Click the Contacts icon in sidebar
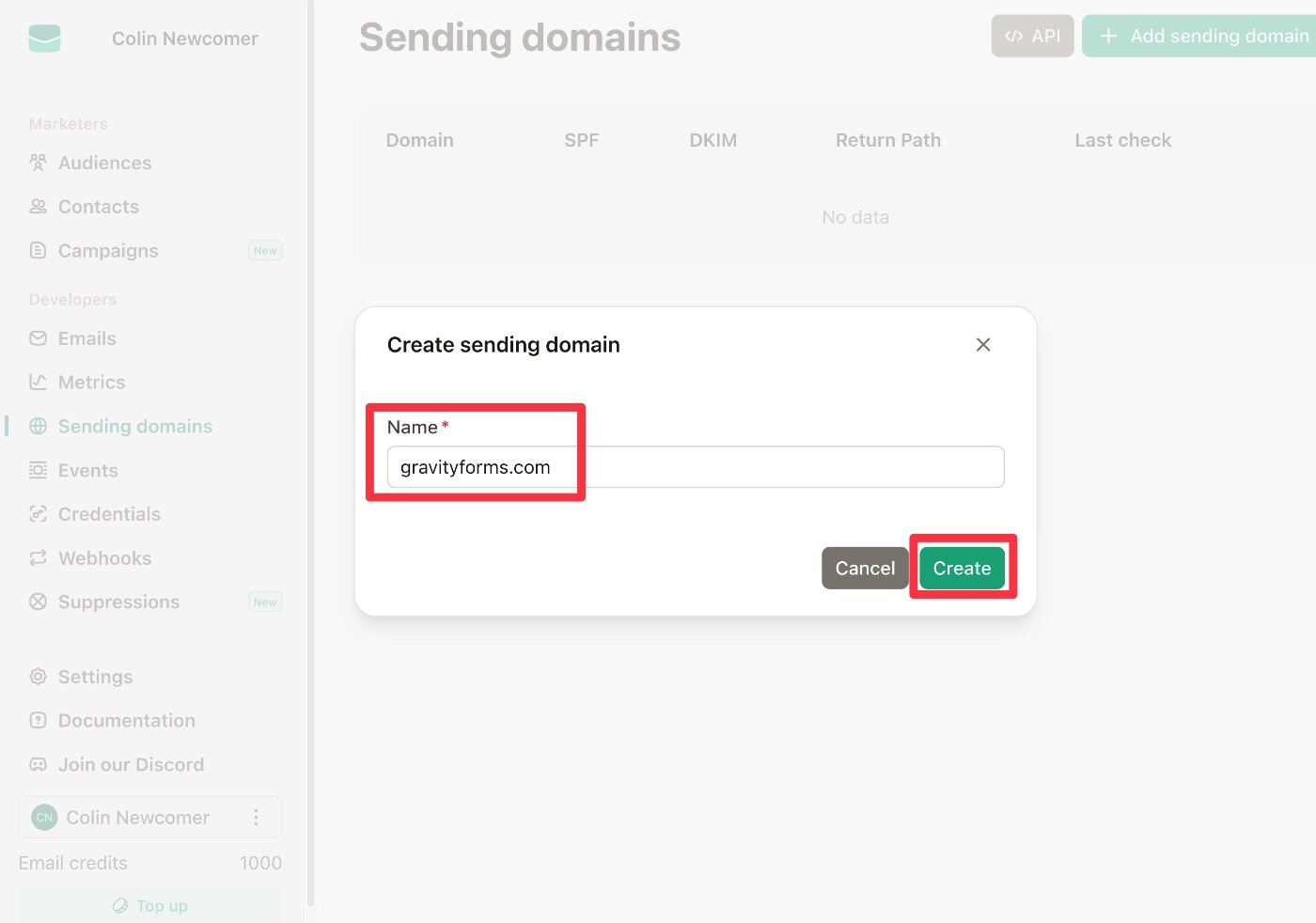1316x923 pixels. click(38, 207)
